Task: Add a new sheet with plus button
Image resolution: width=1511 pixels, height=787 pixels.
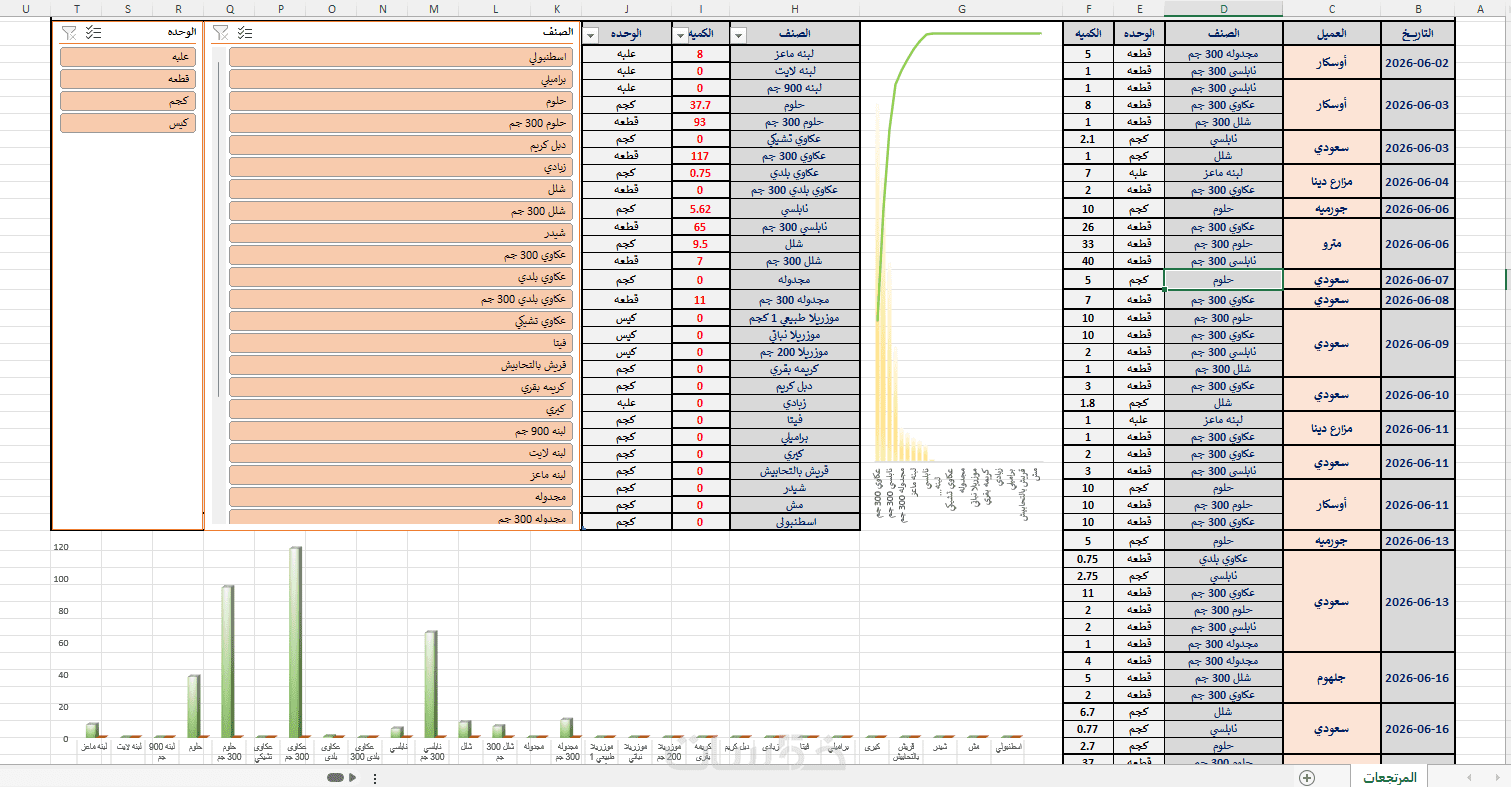Action: click(x=1306, y=777)
